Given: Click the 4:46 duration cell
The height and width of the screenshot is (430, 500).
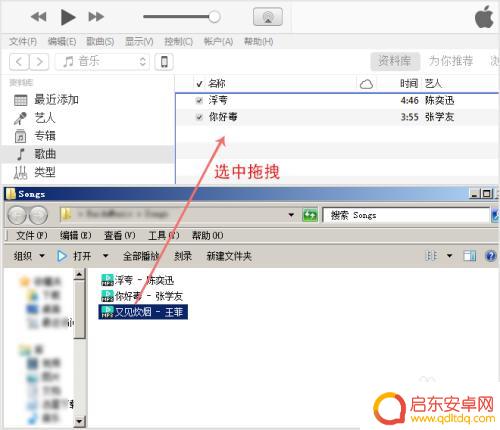Looking at the screenshot, I should [x=410, y=100].
